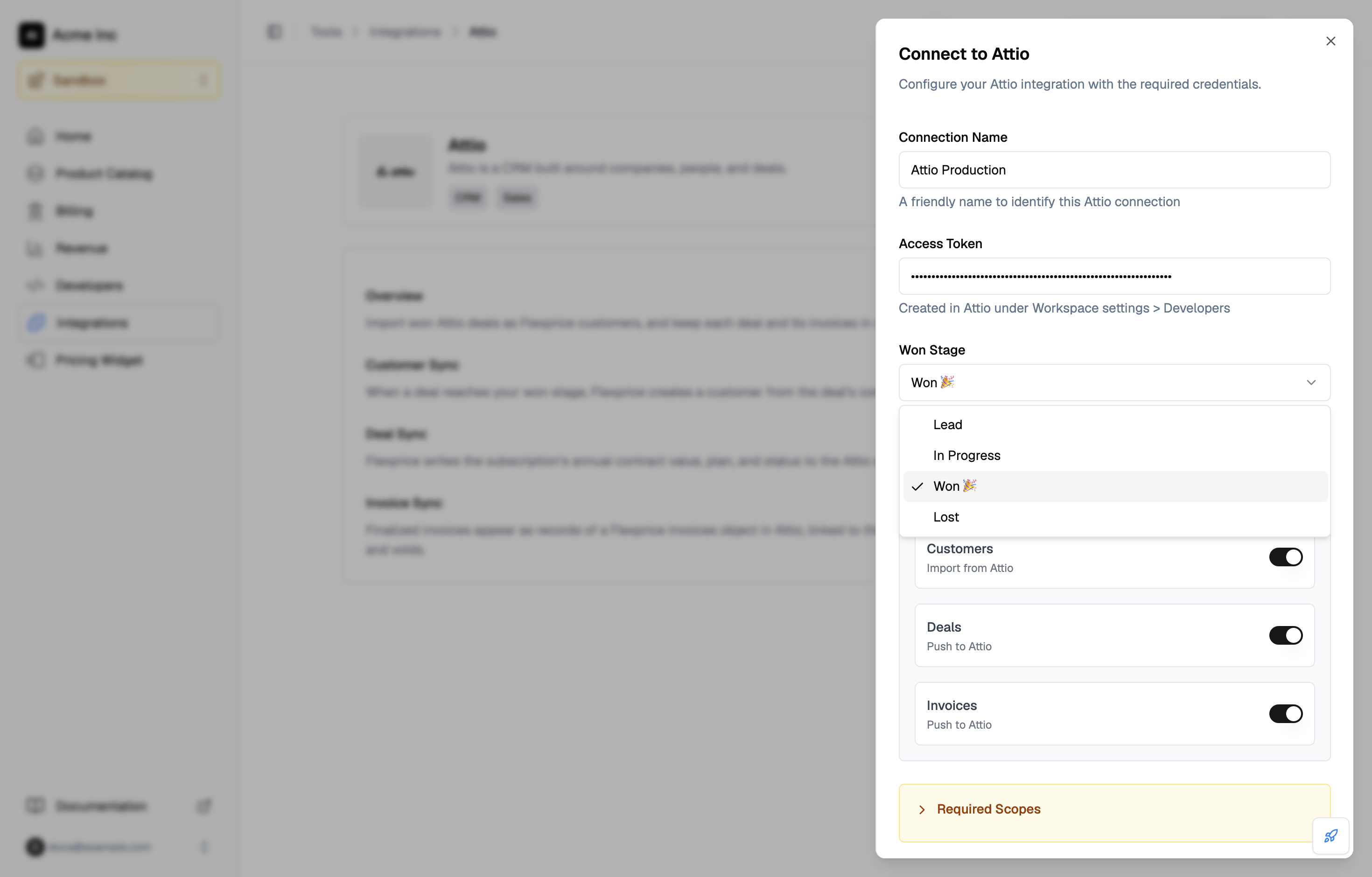Click Required Scopes label

[988, 809]
